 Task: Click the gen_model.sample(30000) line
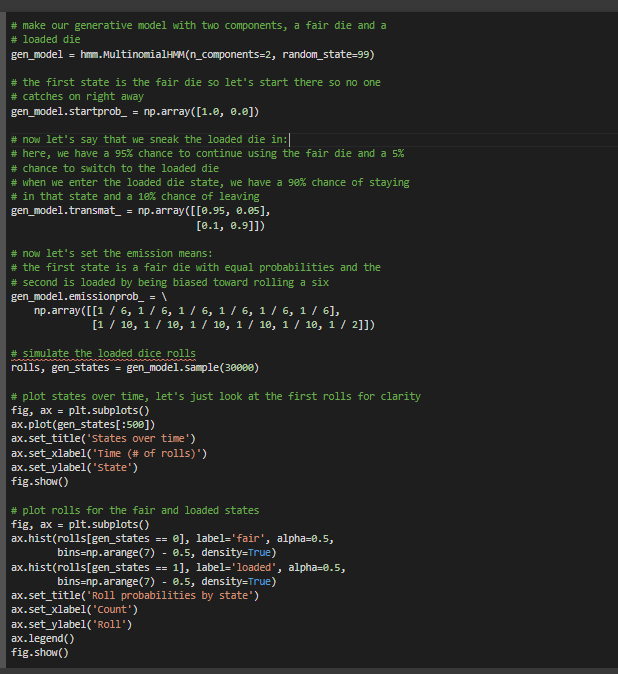135,368
